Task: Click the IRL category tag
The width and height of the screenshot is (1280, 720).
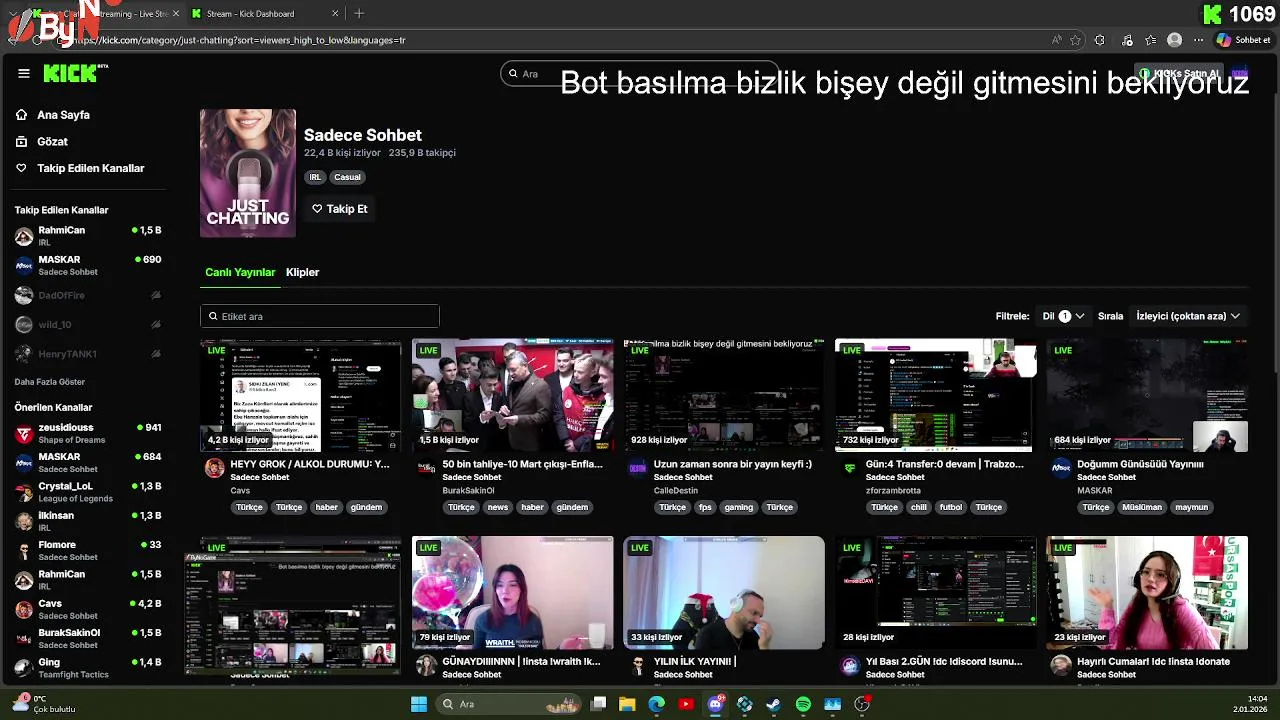Action: (315, 177)
